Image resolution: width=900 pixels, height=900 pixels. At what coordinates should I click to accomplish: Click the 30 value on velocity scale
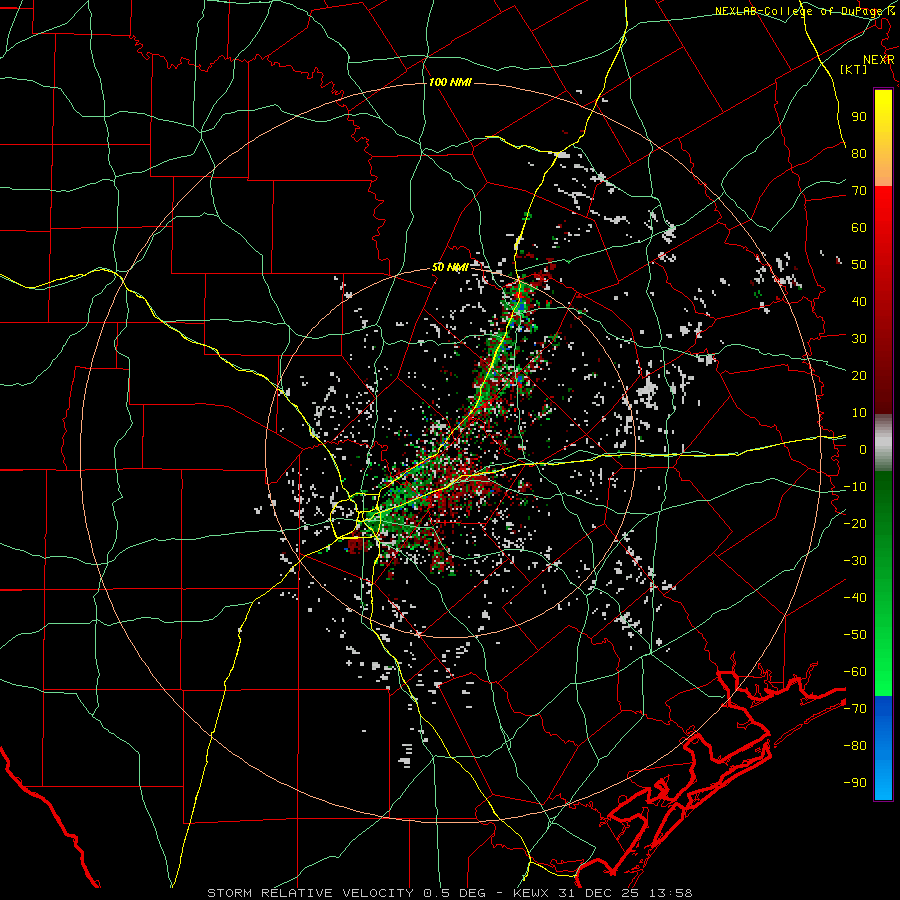click(859, 339)
